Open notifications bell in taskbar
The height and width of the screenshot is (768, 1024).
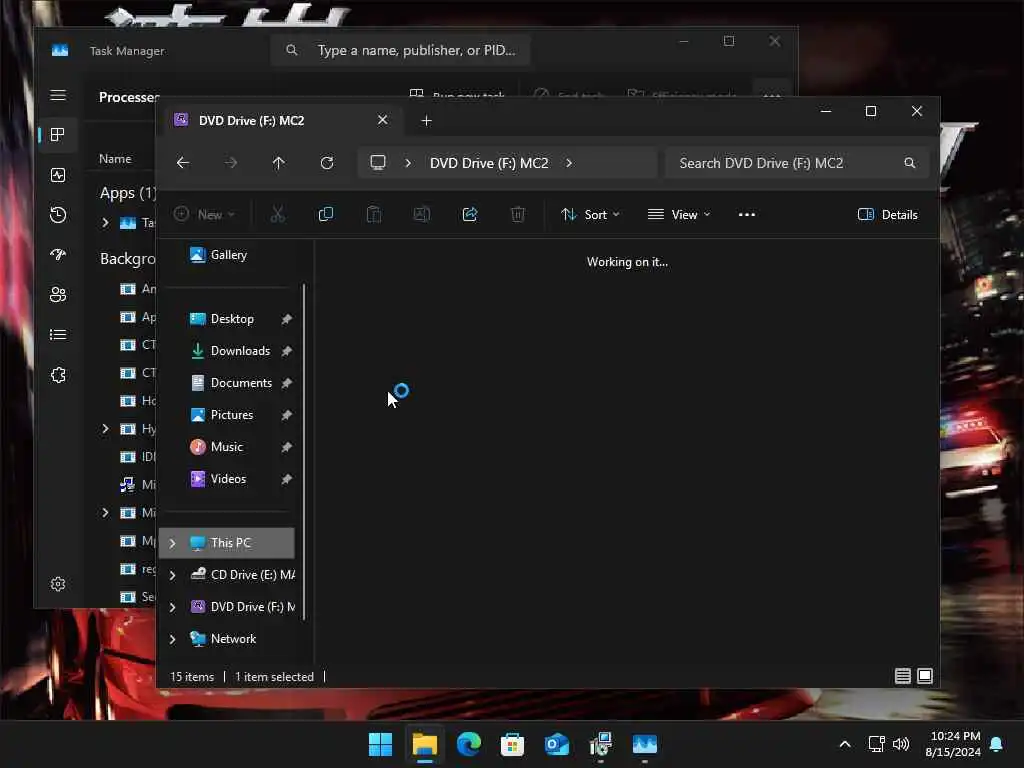(x=997, y=744)
